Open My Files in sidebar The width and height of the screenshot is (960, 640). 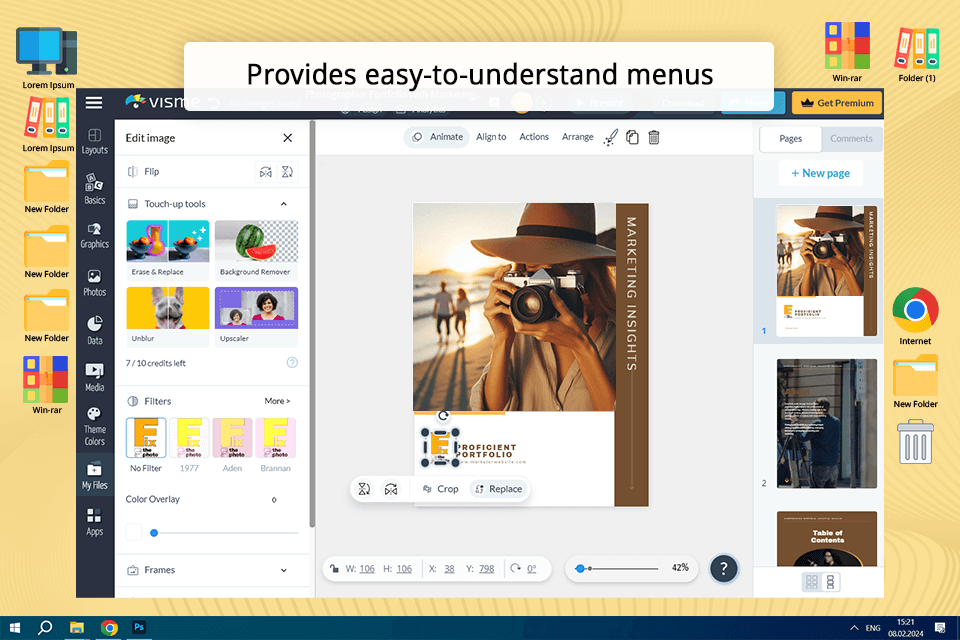pos(94,476)
